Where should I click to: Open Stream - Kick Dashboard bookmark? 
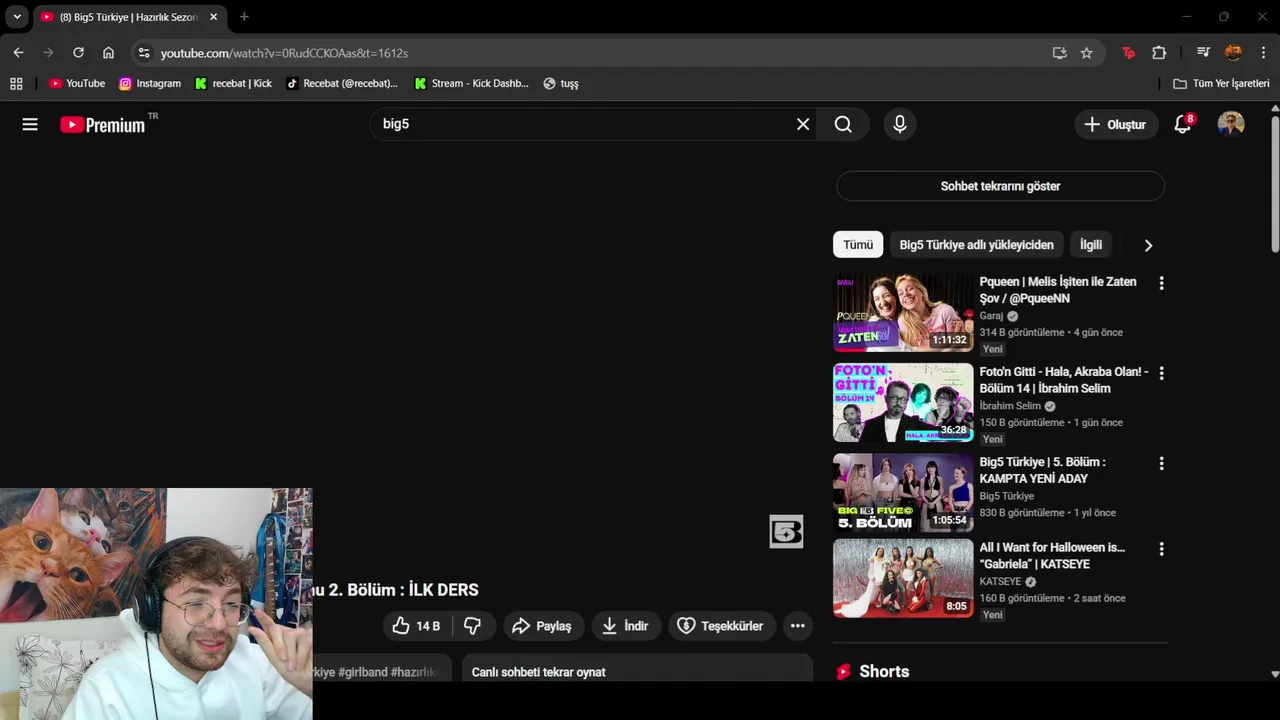pyautogui.click(x=471, y=84)
